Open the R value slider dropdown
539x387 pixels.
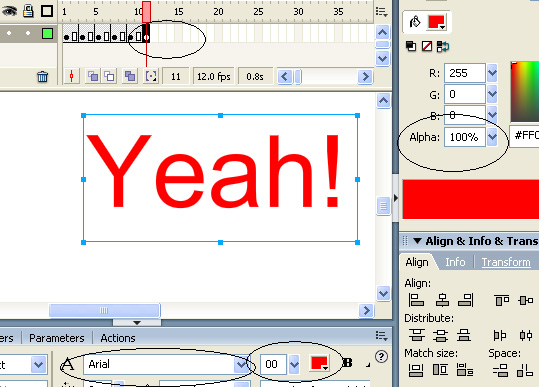coord(492,73)
